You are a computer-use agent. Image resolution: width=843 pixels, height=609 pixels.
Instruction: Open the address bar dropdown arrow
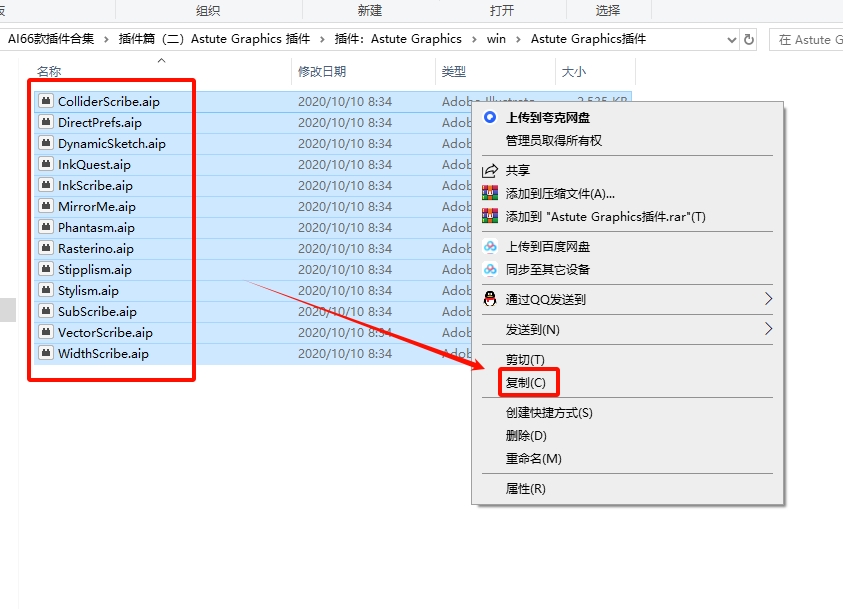pos(731,39)
